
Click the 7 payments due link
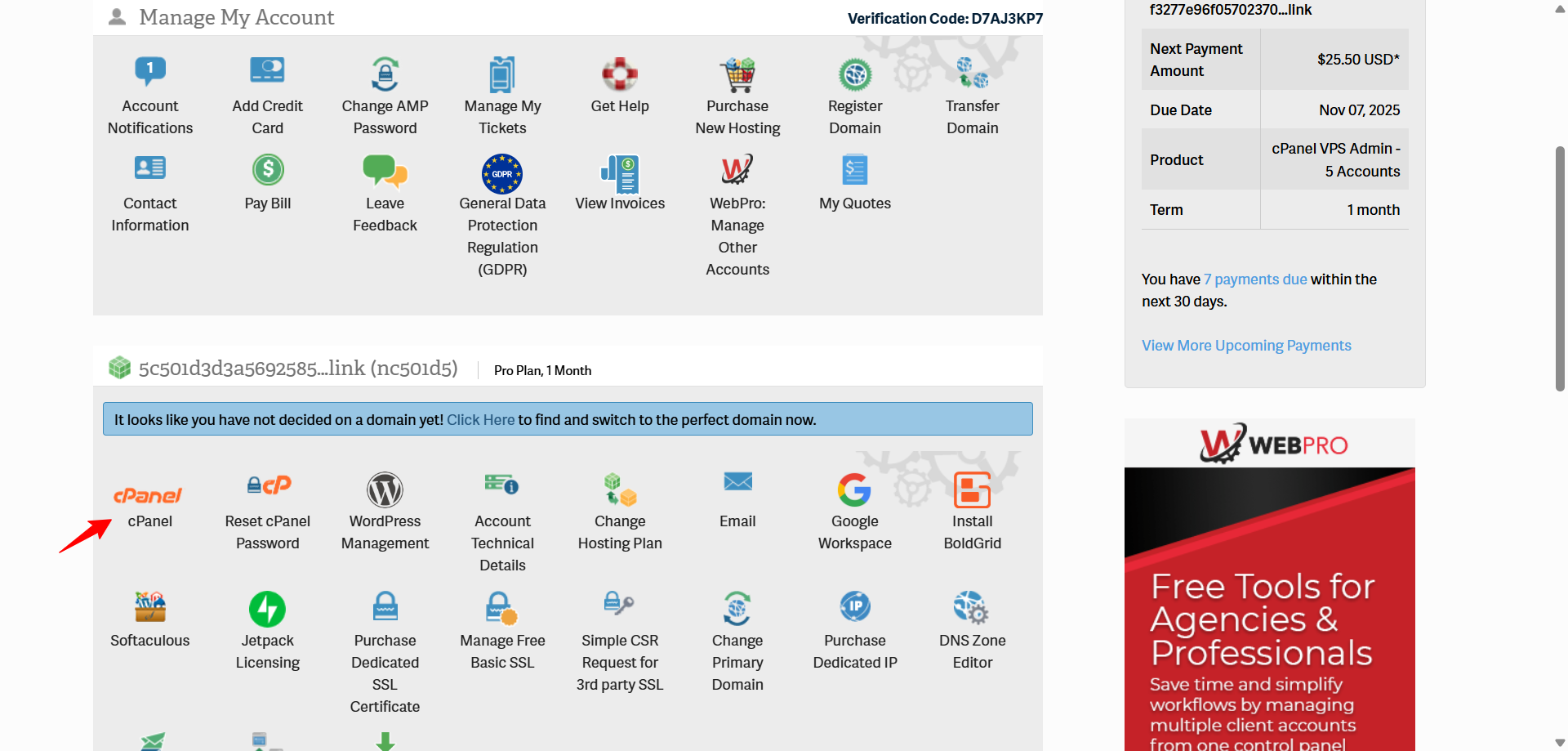[1255, 279]
